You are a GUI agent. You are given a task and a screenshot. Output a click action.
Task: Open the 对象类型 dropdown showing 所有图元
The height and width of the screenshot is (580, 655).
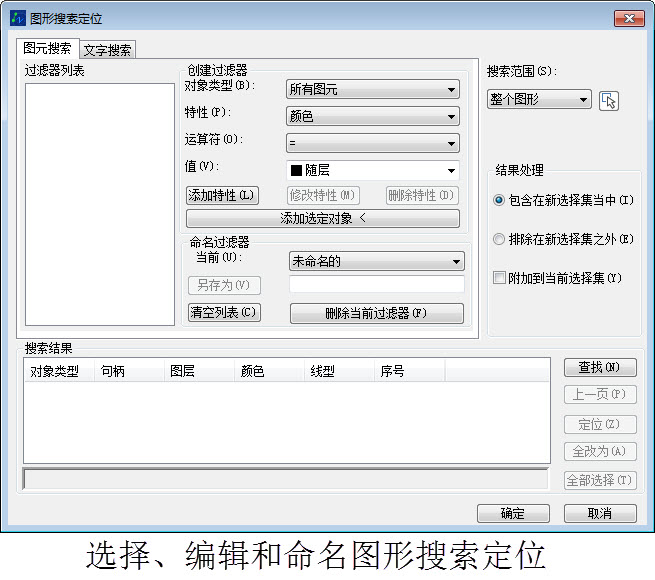pyautogui.click(x=372, y=90)
